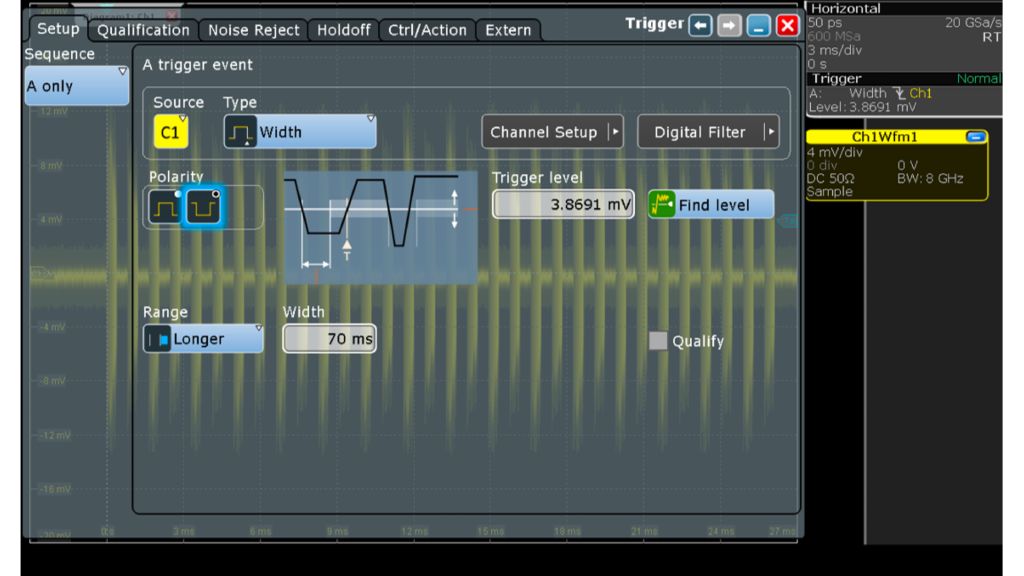Image resolution: width=1024 pixels, height=576 pixels.
Task: Click the Find level button
Action: 711,205
